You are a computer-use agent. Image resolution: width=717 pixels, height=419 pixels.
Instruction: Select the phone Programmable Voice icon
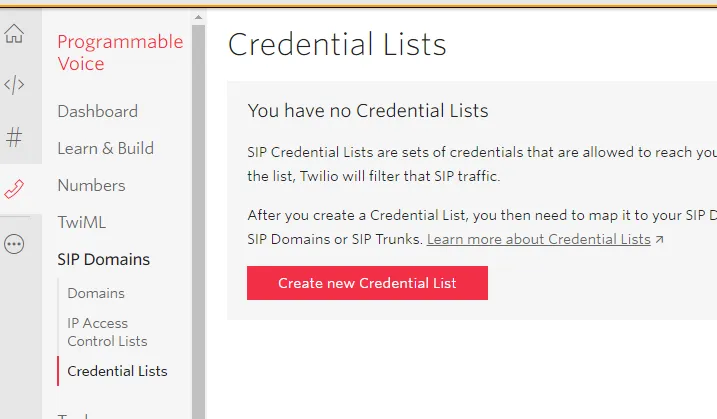14,188
